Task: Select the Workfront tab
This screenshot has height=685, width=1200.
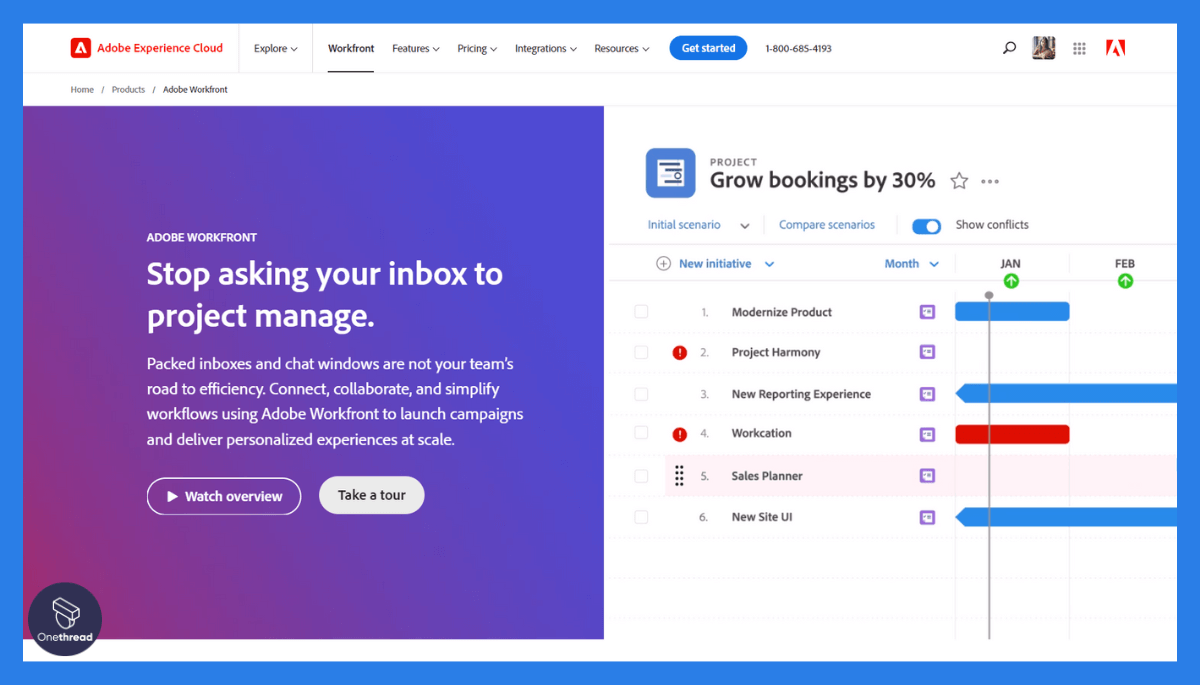Action: click(351, 48)
